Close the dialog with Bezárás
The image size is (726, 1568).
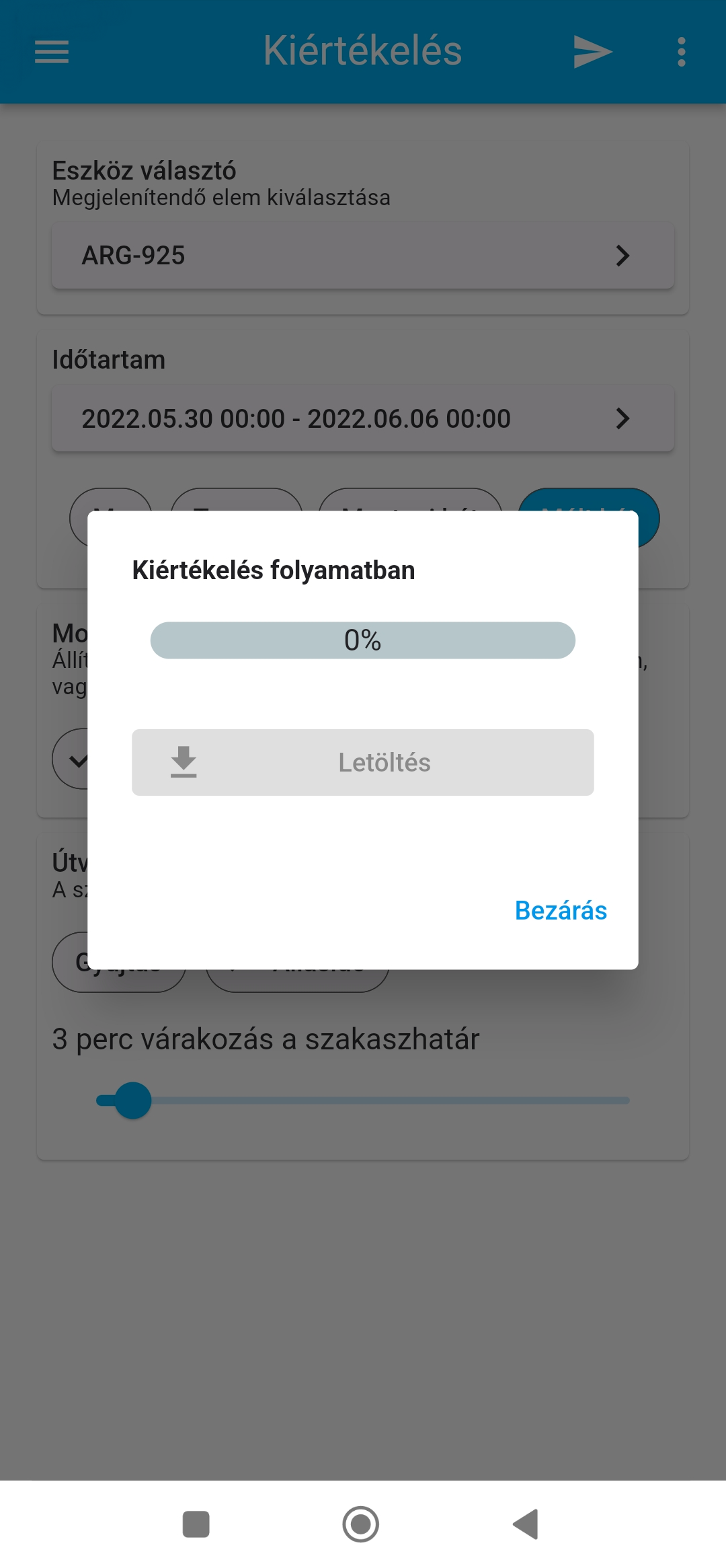coord(561,910)
